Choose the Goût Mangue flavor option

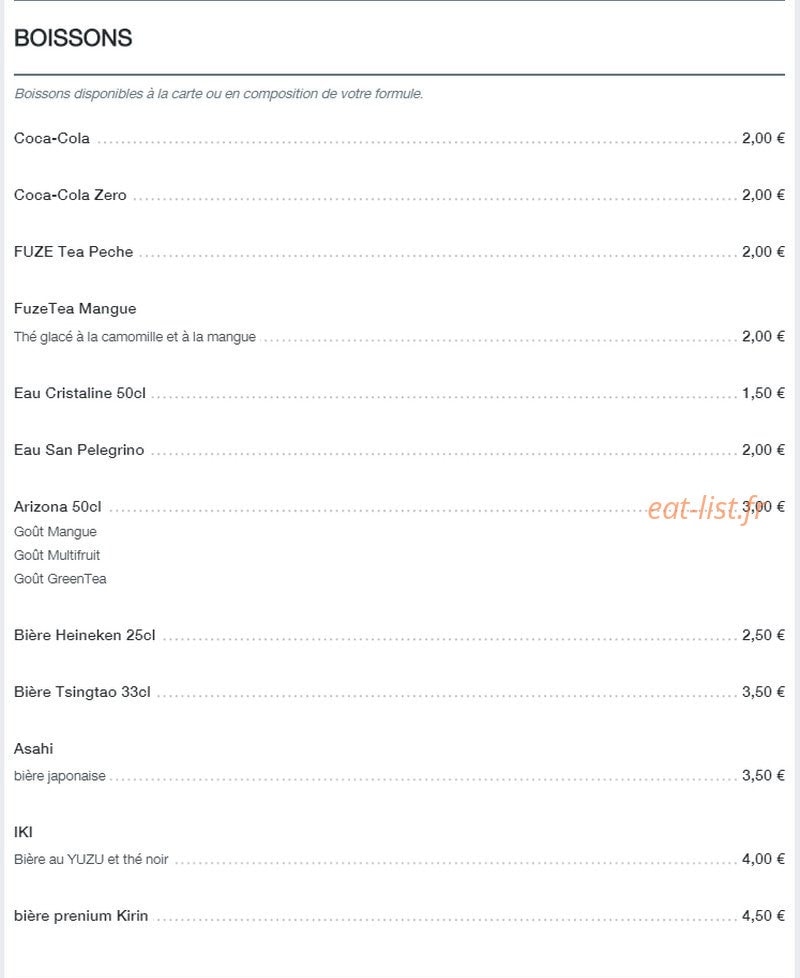tap(55, 532)
